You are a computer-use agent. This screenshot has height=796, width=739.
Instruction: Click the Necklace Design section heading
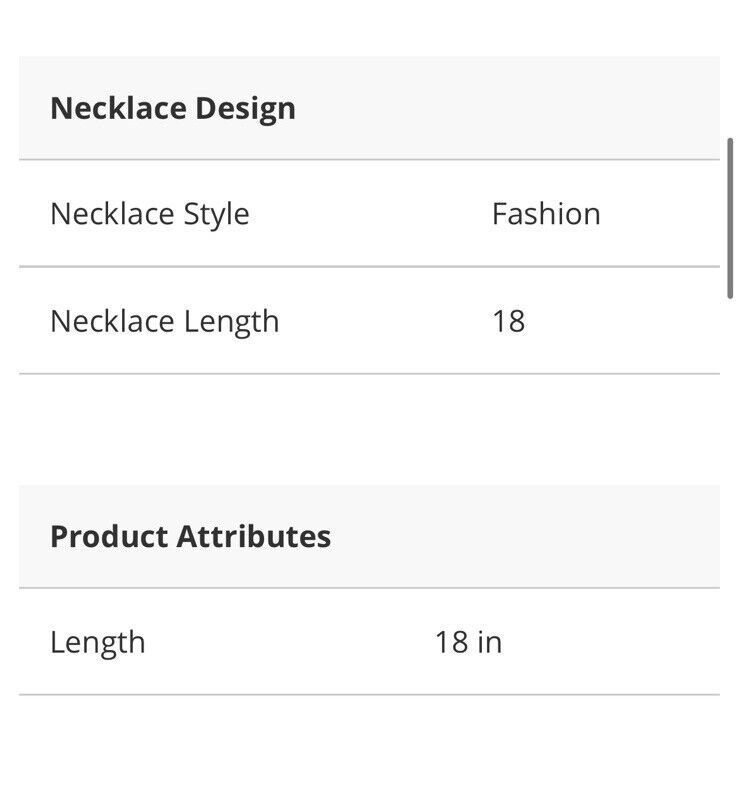(172, 108)
